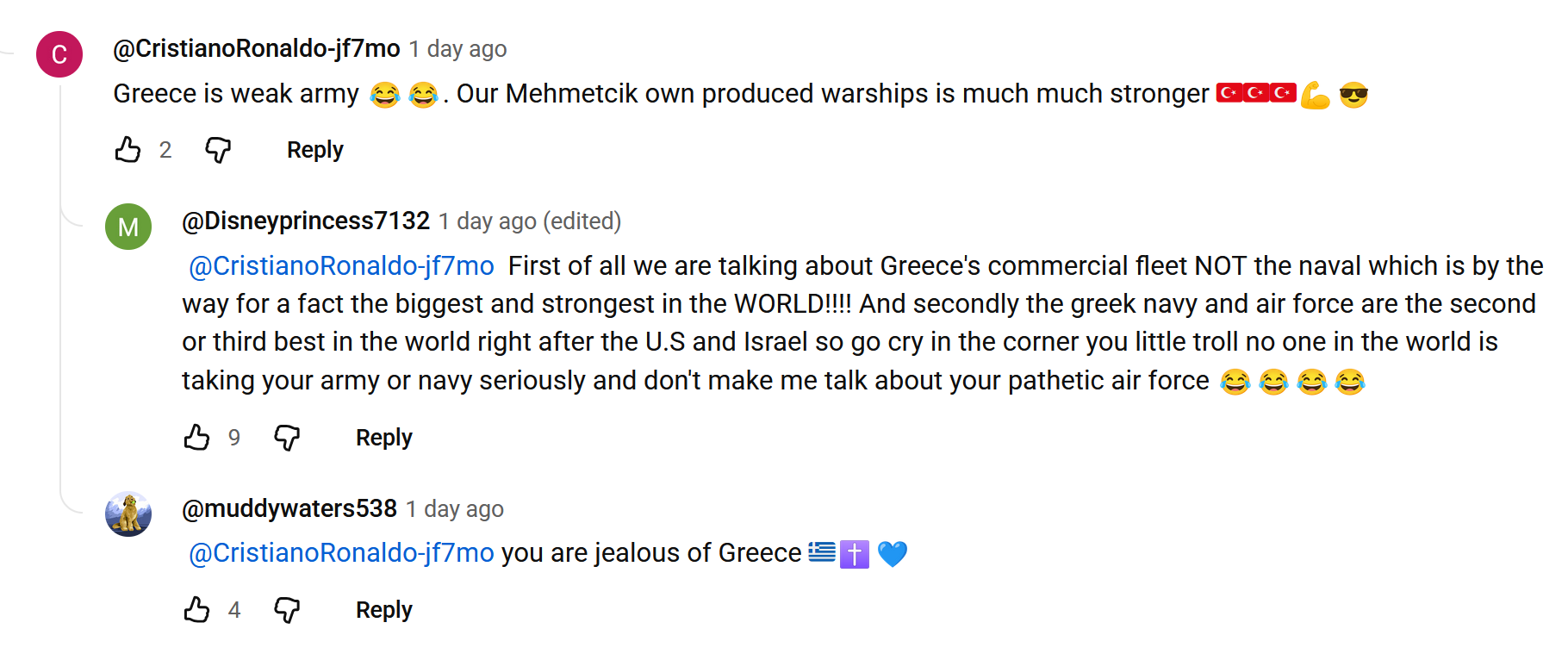Reply to muddywaters538's comment
Screen dimensions: 1568x660
pyautogui.click(x=383, y=610)
